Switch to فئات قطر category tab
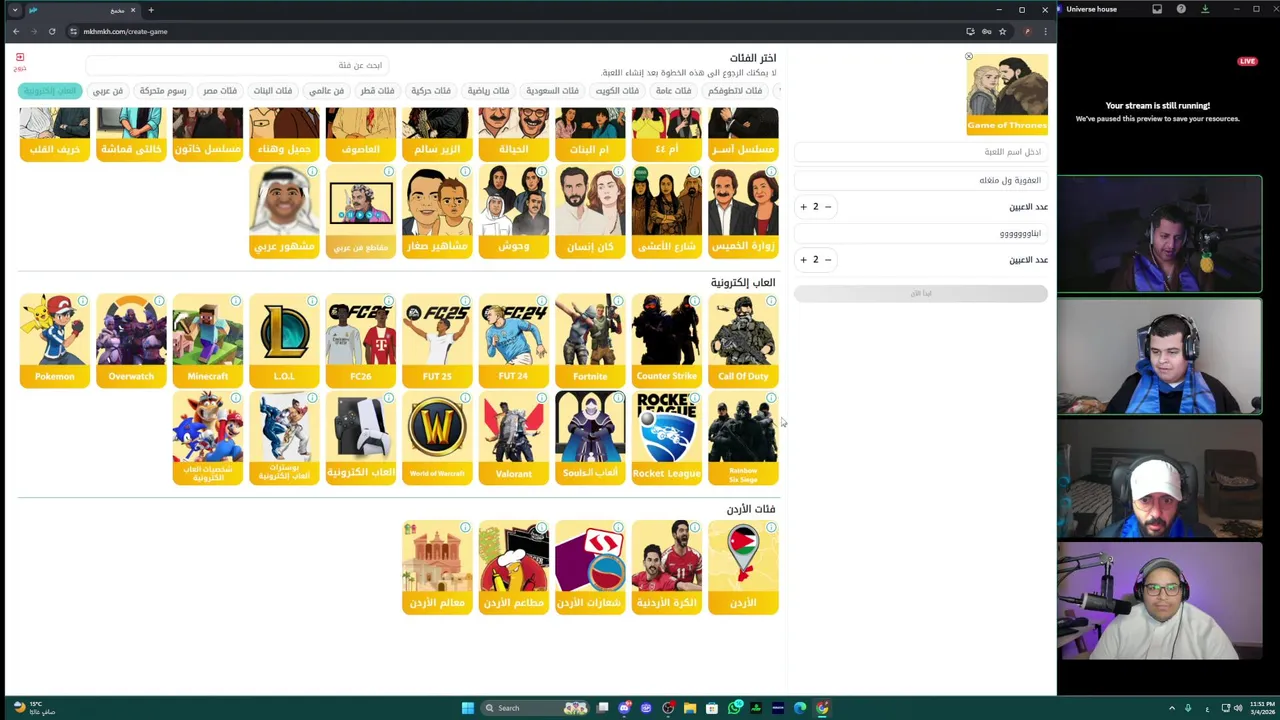This screenshot has width=1280, height=720. (377, 91)
